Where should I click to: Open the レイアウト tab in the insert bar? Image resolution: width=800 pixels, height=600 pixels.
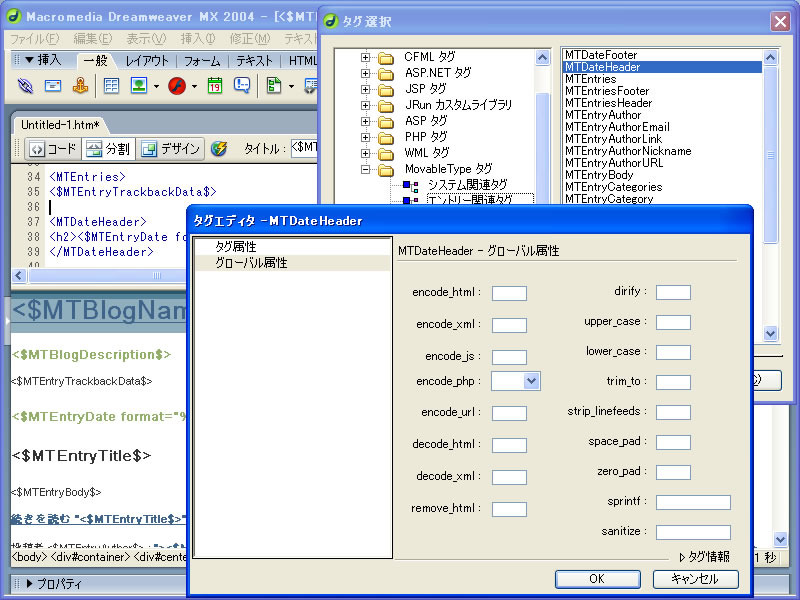(147, 61)
